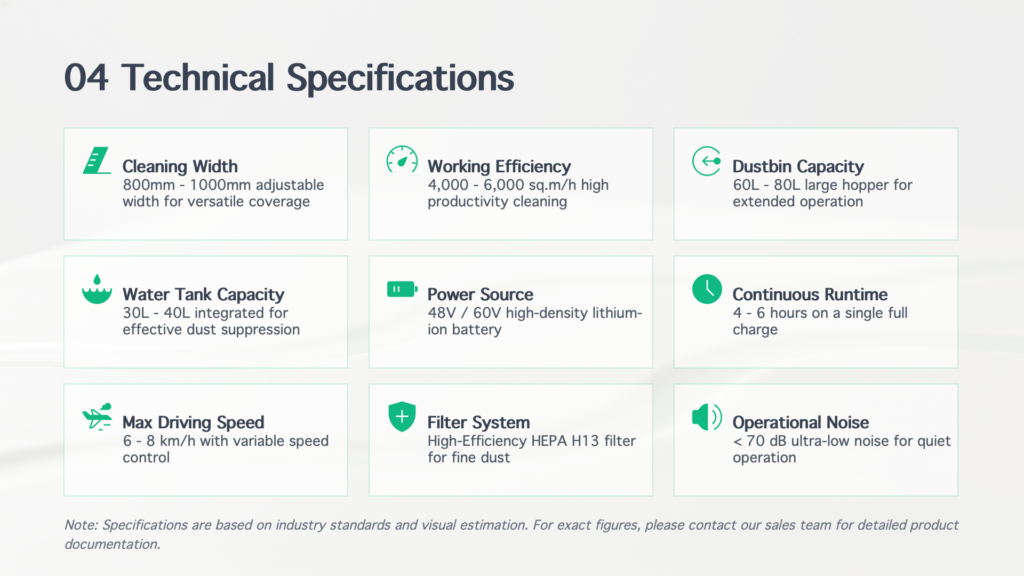Click the specifications note at the bottom
1024x576 pixels.
pos(511,534)
